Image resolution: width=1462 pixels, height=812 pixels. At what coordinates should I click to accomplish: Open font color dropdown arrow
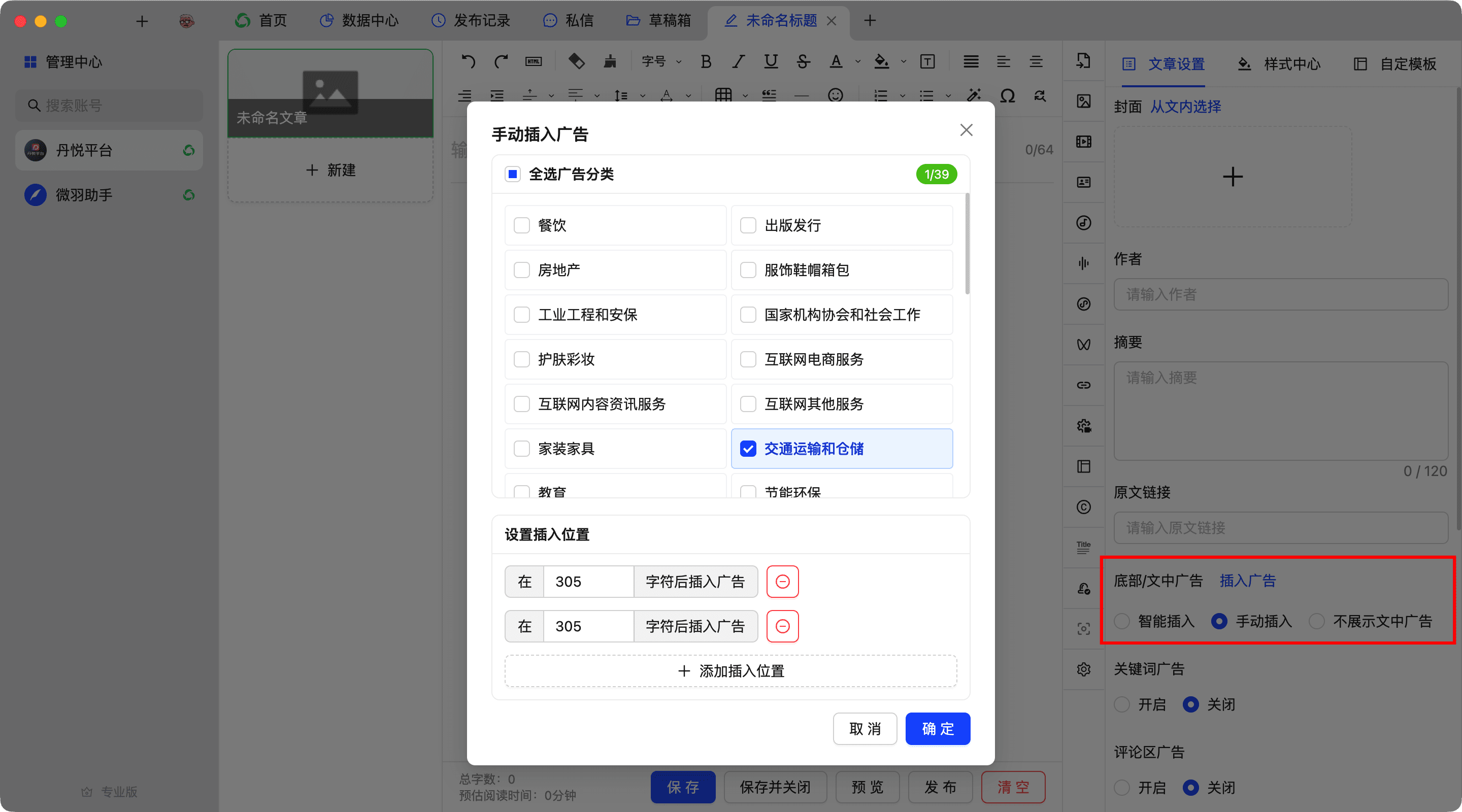[x=857, y=61]
